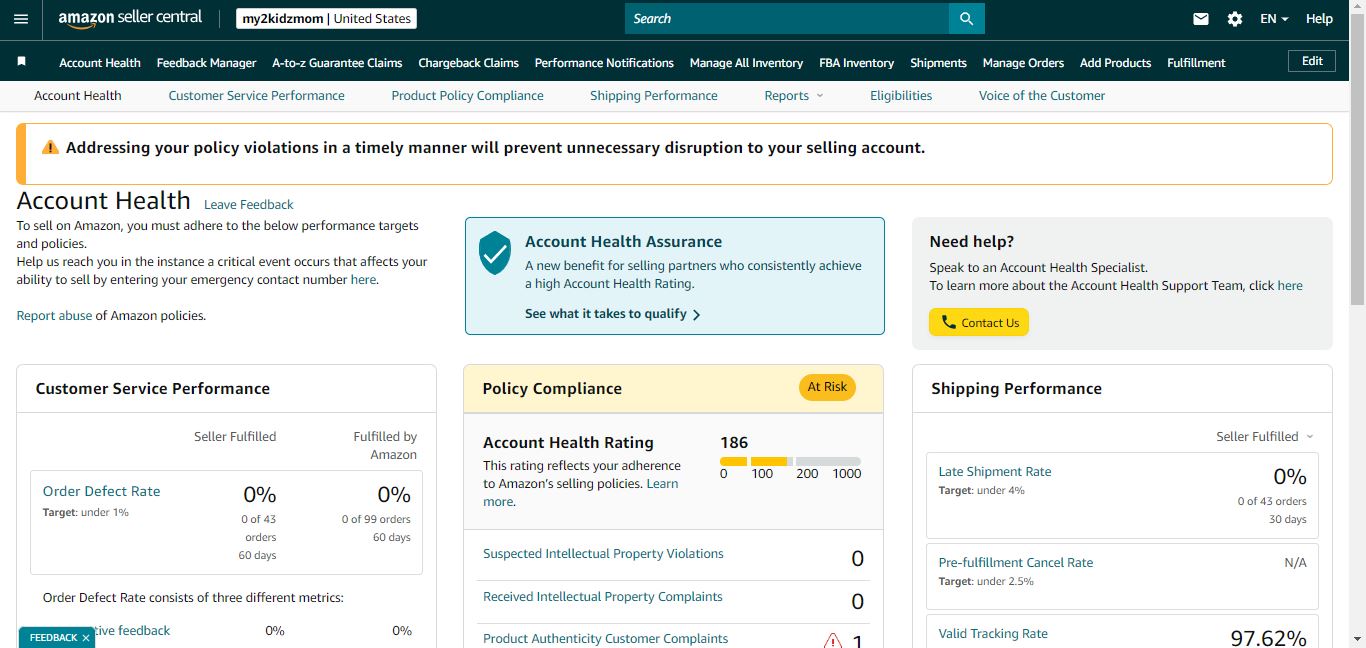Click the orange warning triangle in the banner
1366x648 pixels.
coord(50,148)
